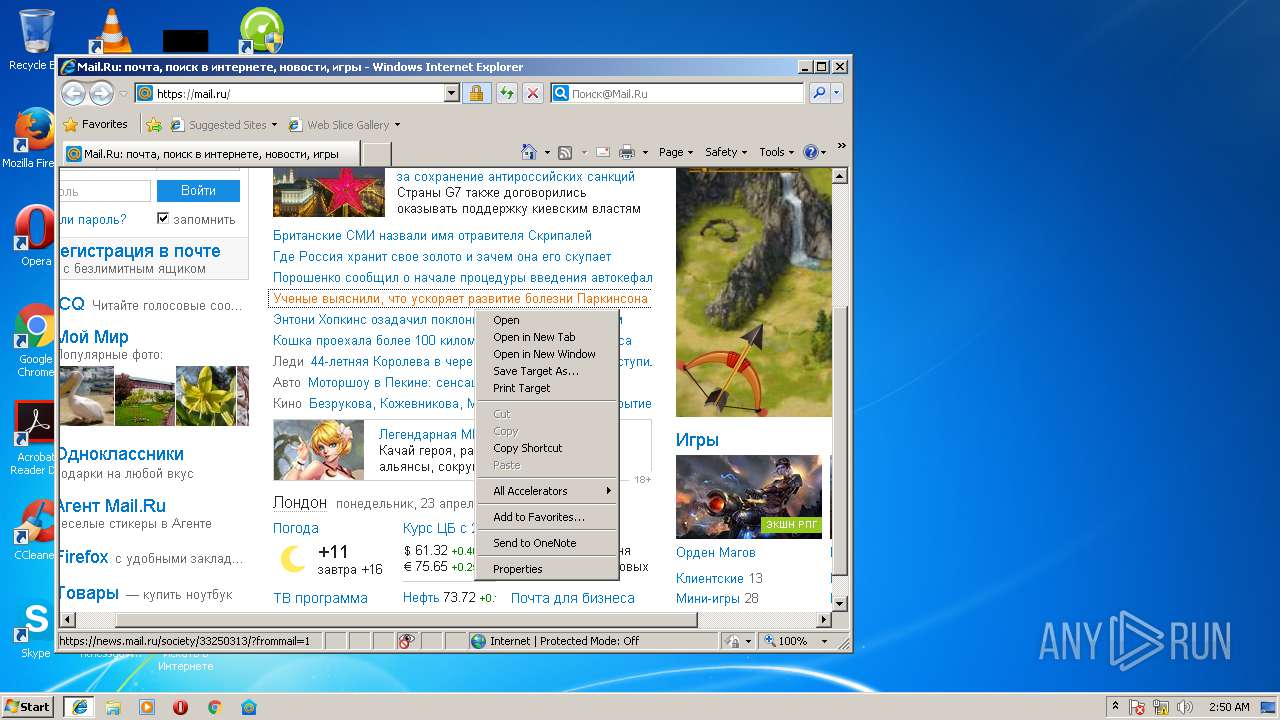Open the search provider dropdown arrow
1280x720 pixels.
[x=837, y=93]
